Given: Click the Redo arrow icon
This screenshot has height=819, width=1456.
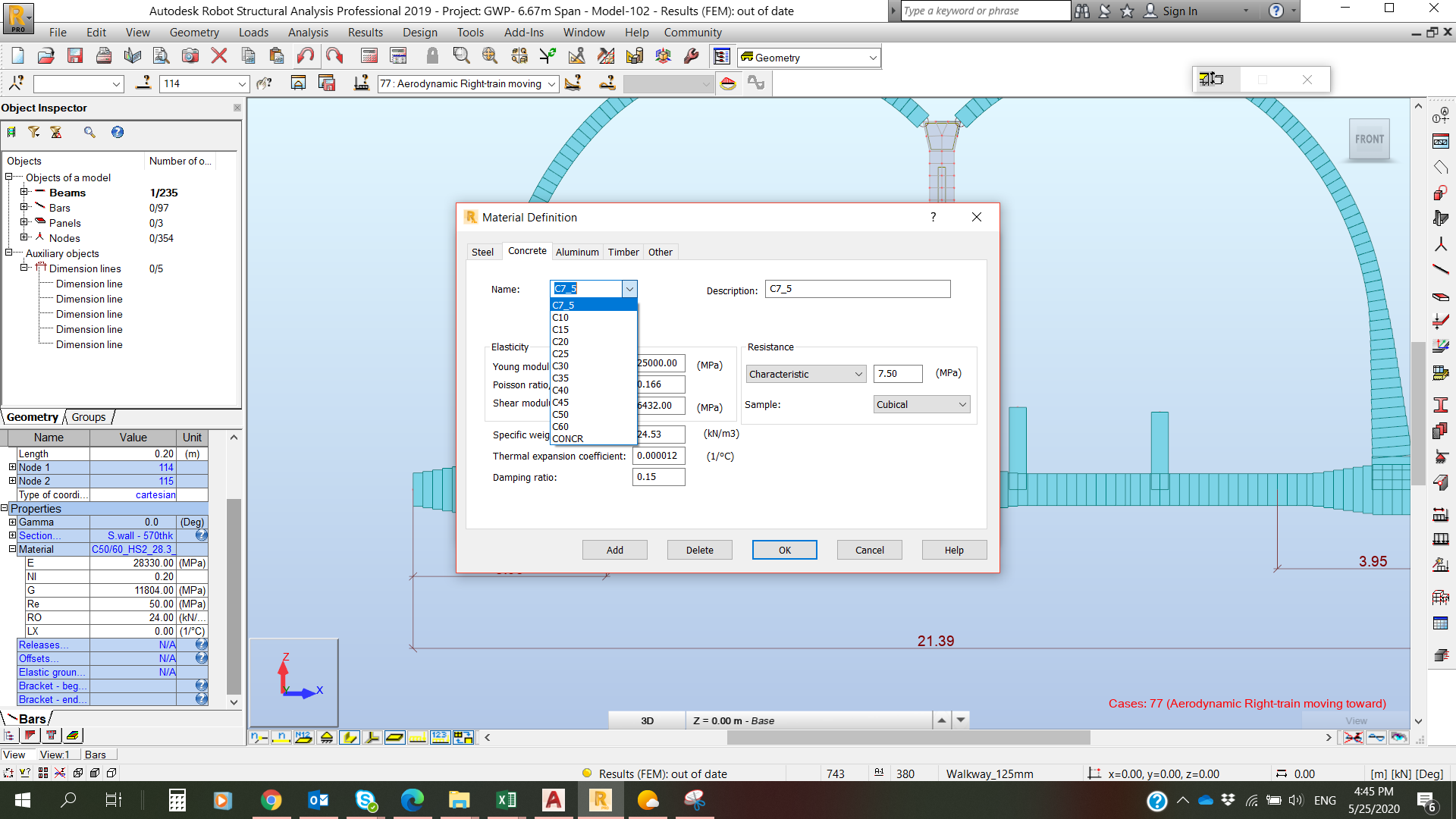Looking at the screenshot, I should [x=334, y=55].
